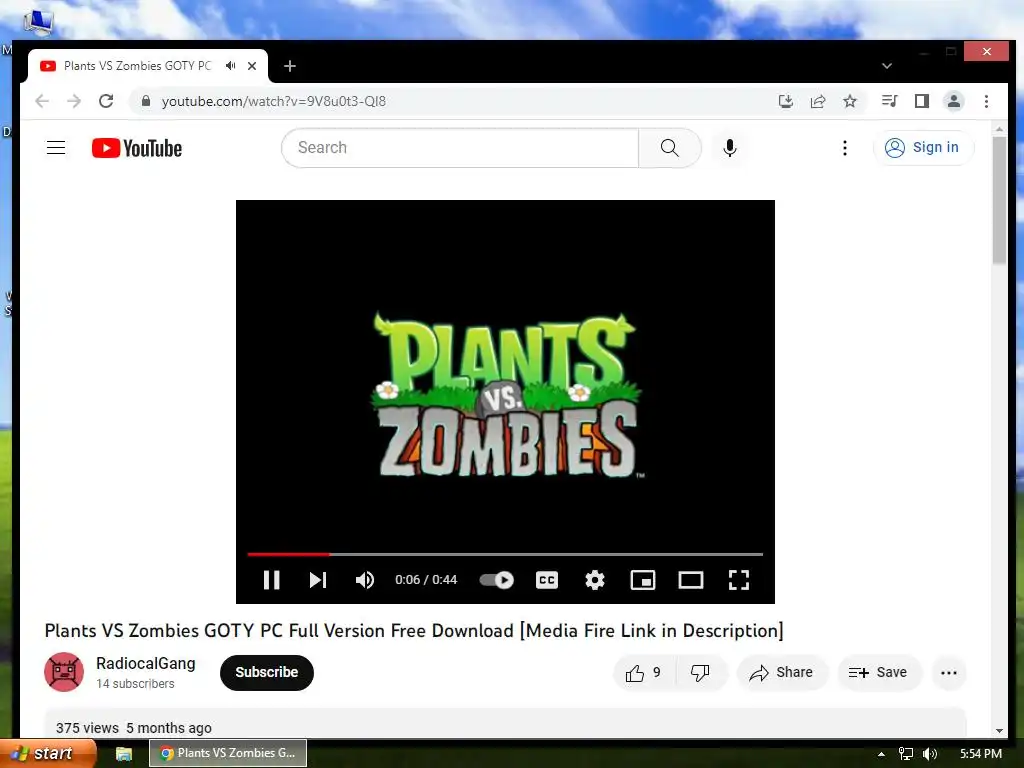
Task: Skip to the next video
Action: tap(318, 580)
